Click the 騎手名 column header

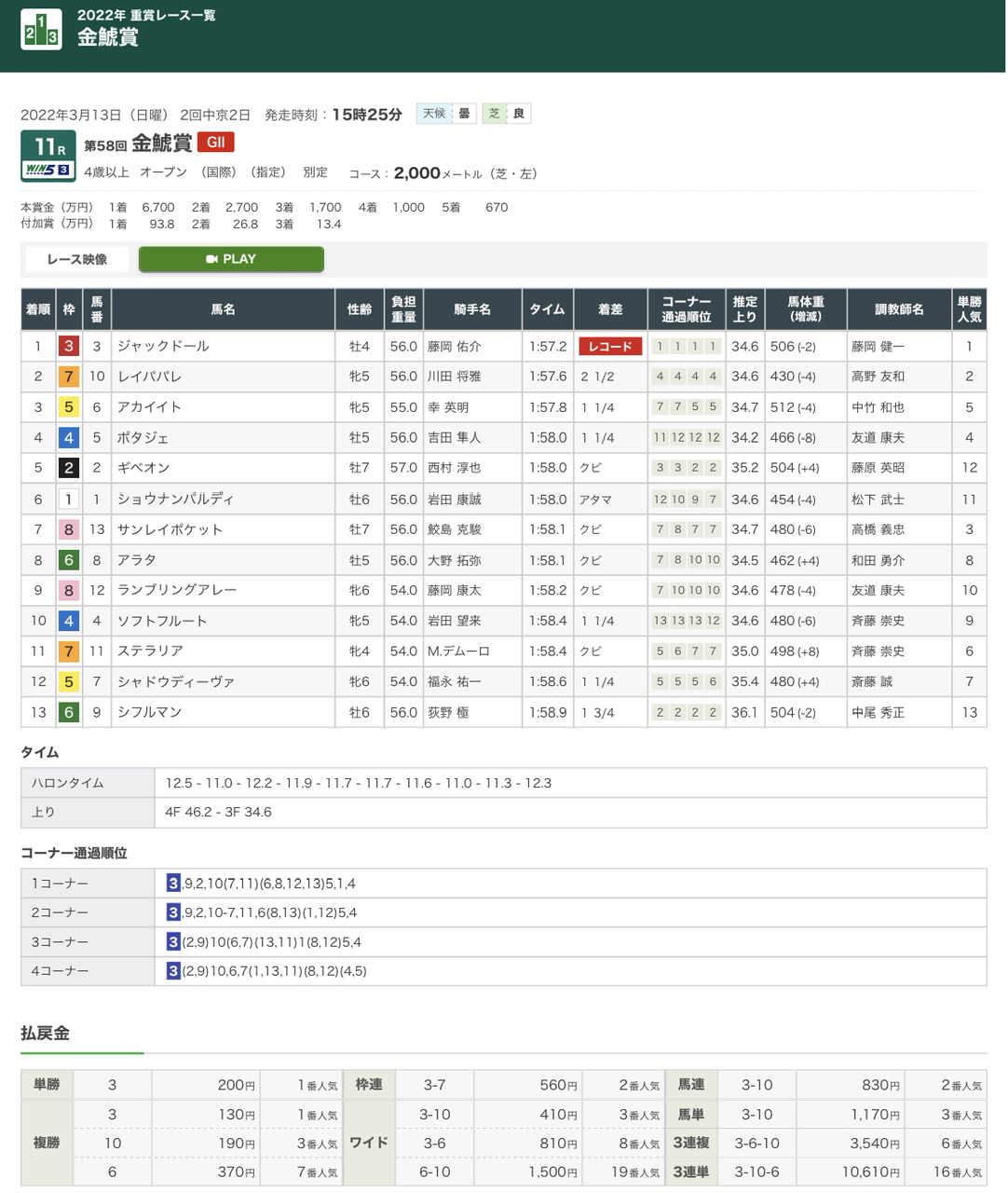click(x=472, y=309)
